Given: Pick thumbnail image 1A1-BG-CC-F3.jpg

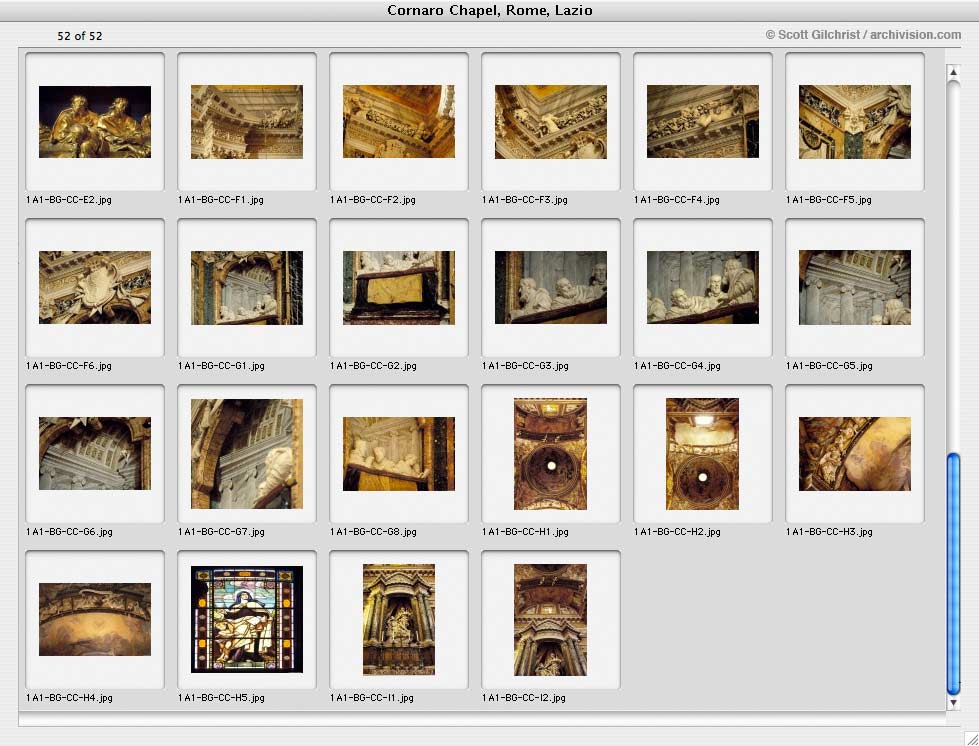Looking at the screenshot, I should tap(551, 122).
